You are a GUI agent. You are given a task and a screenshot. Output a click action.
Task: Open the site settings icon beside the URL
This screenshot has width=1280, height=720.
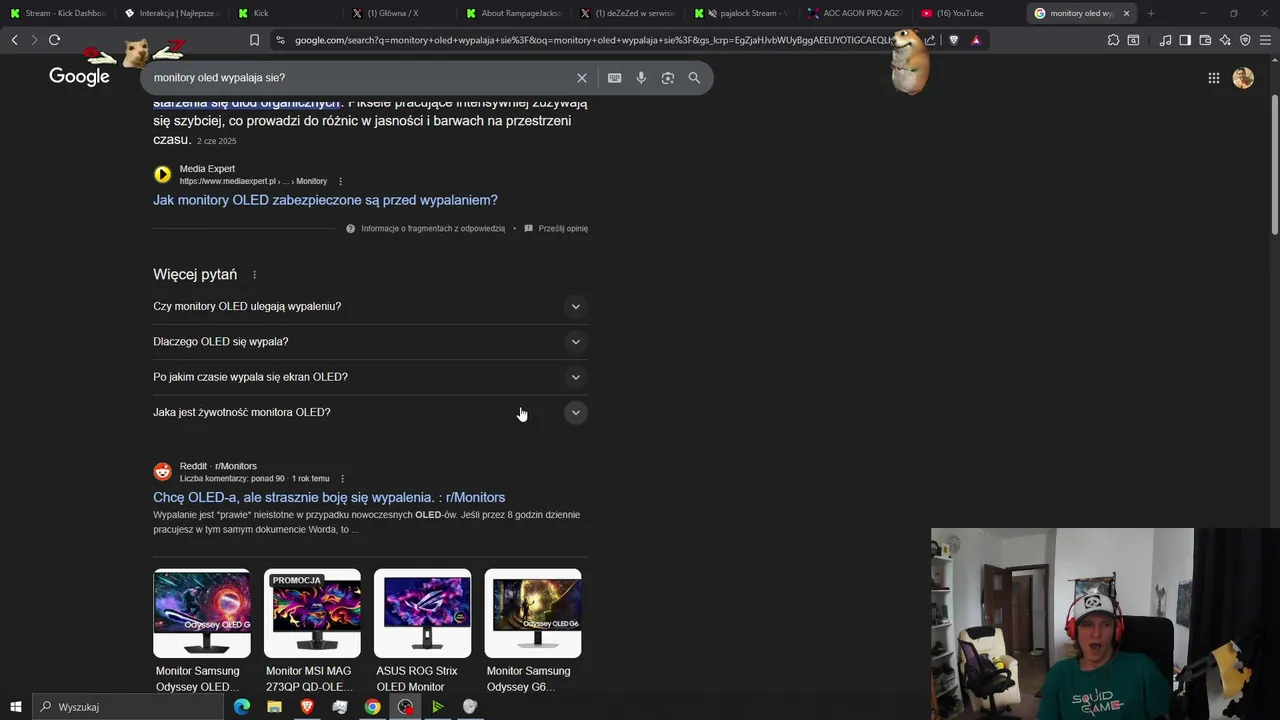coord(280,40)
